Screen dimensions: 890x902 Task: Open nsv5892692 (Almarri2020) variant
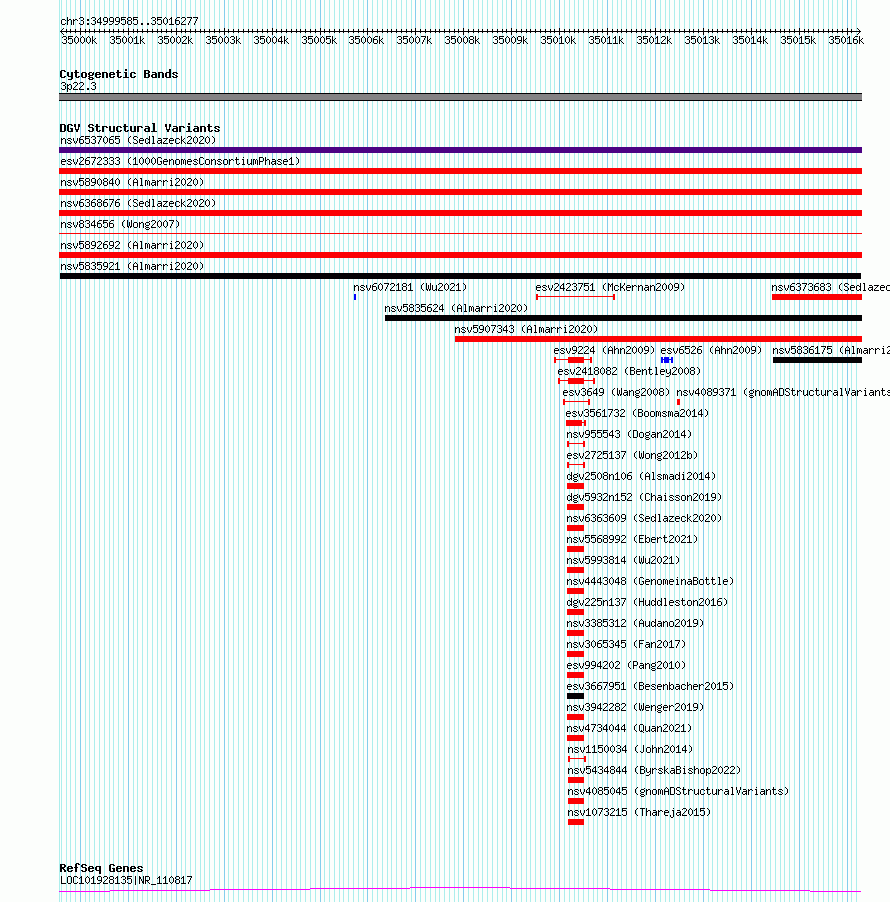[x=132, y=246]
